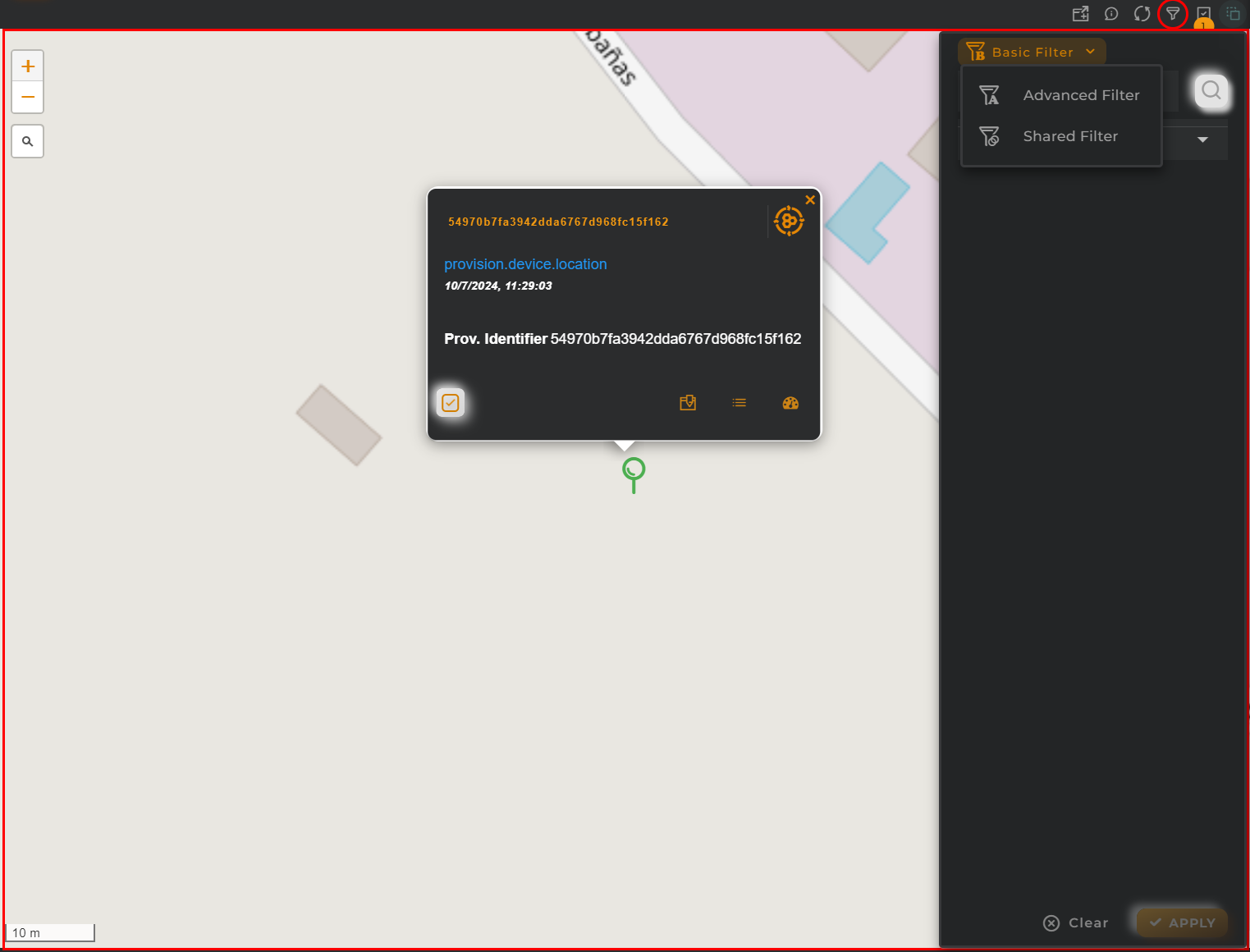The width and height of the screenshot is (1250, 952).
Task: Click the dashed-square selection icon in top toolbar
Action: pos(1233,14)
